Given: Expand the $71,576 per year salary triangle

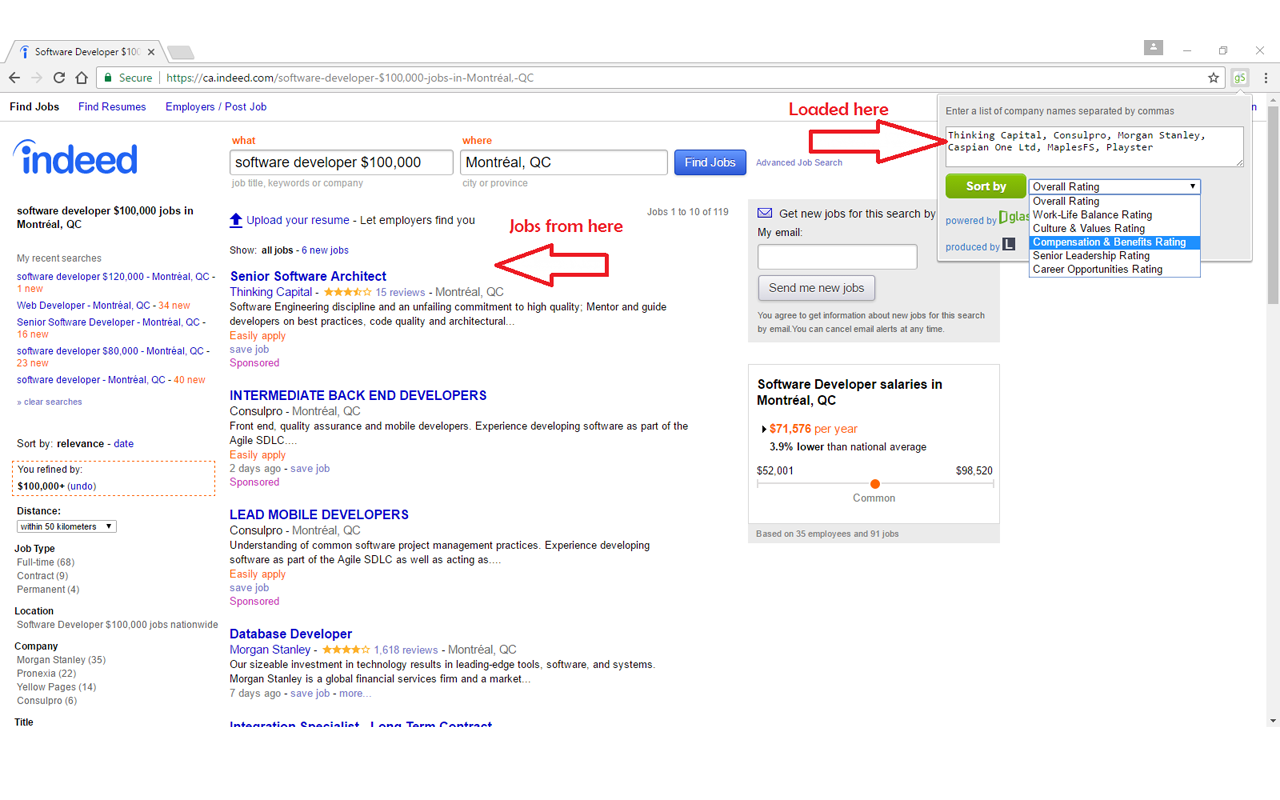Looking at the screenshot, I should coord(764,429).
